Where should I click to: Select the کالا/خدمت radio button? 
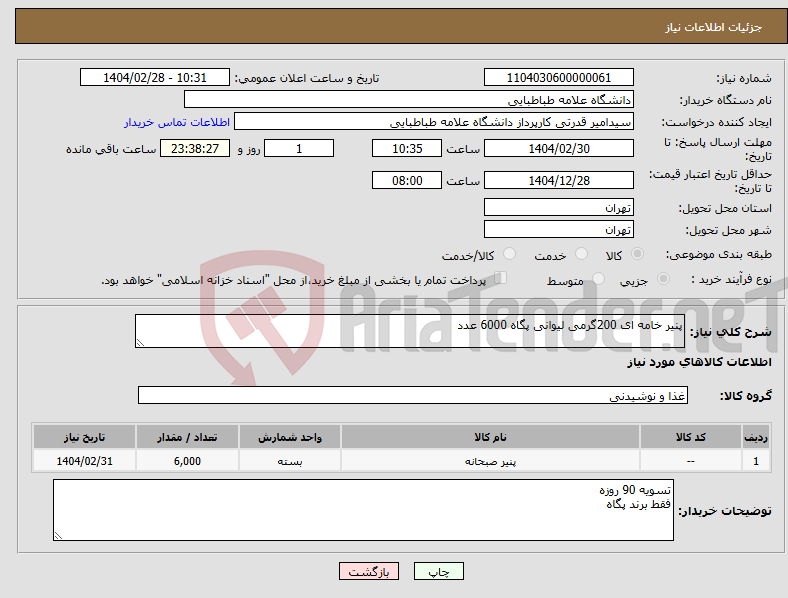(x=509, y=254)
